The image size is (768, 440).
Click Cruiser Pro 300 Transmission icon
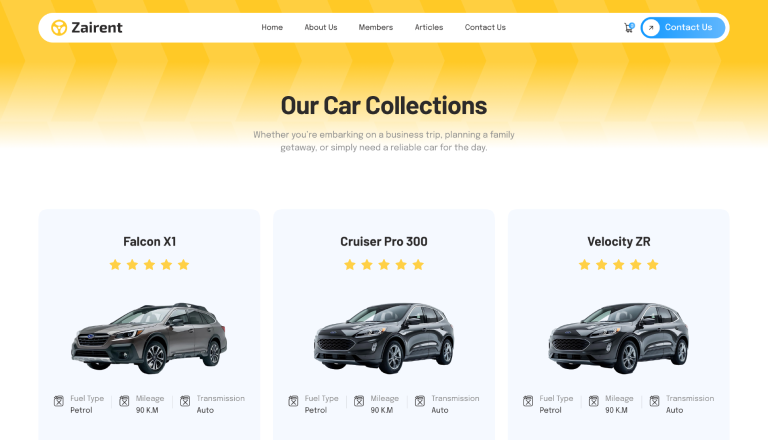(420, 401)
